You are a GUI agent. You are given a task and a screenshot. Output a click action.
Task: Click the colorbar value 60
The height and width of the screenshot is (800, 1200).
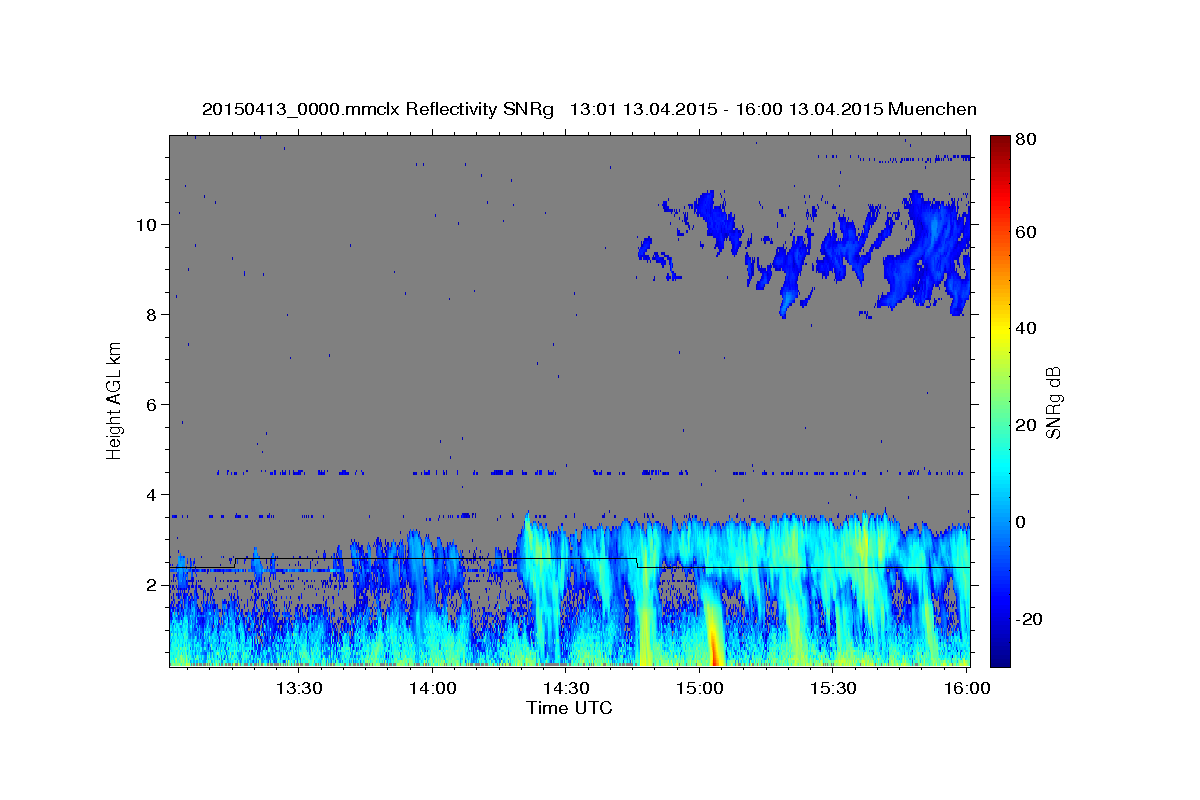tap(1025, 232)
